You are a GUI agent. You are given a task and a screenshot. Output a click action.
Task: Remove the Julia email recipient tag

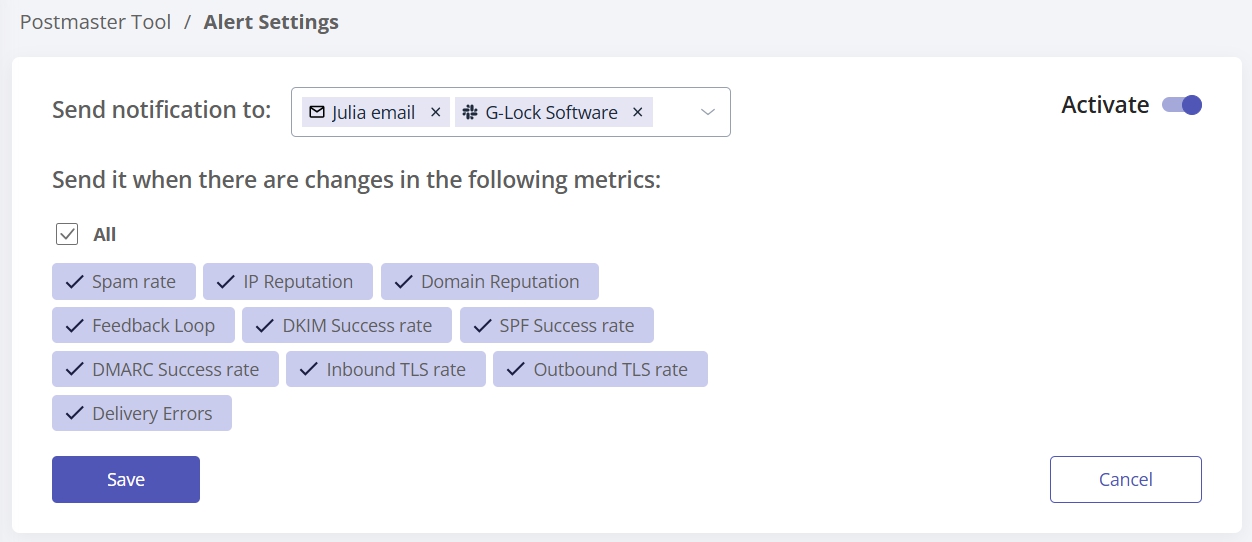pyautogui.click(x=435, y=113)
